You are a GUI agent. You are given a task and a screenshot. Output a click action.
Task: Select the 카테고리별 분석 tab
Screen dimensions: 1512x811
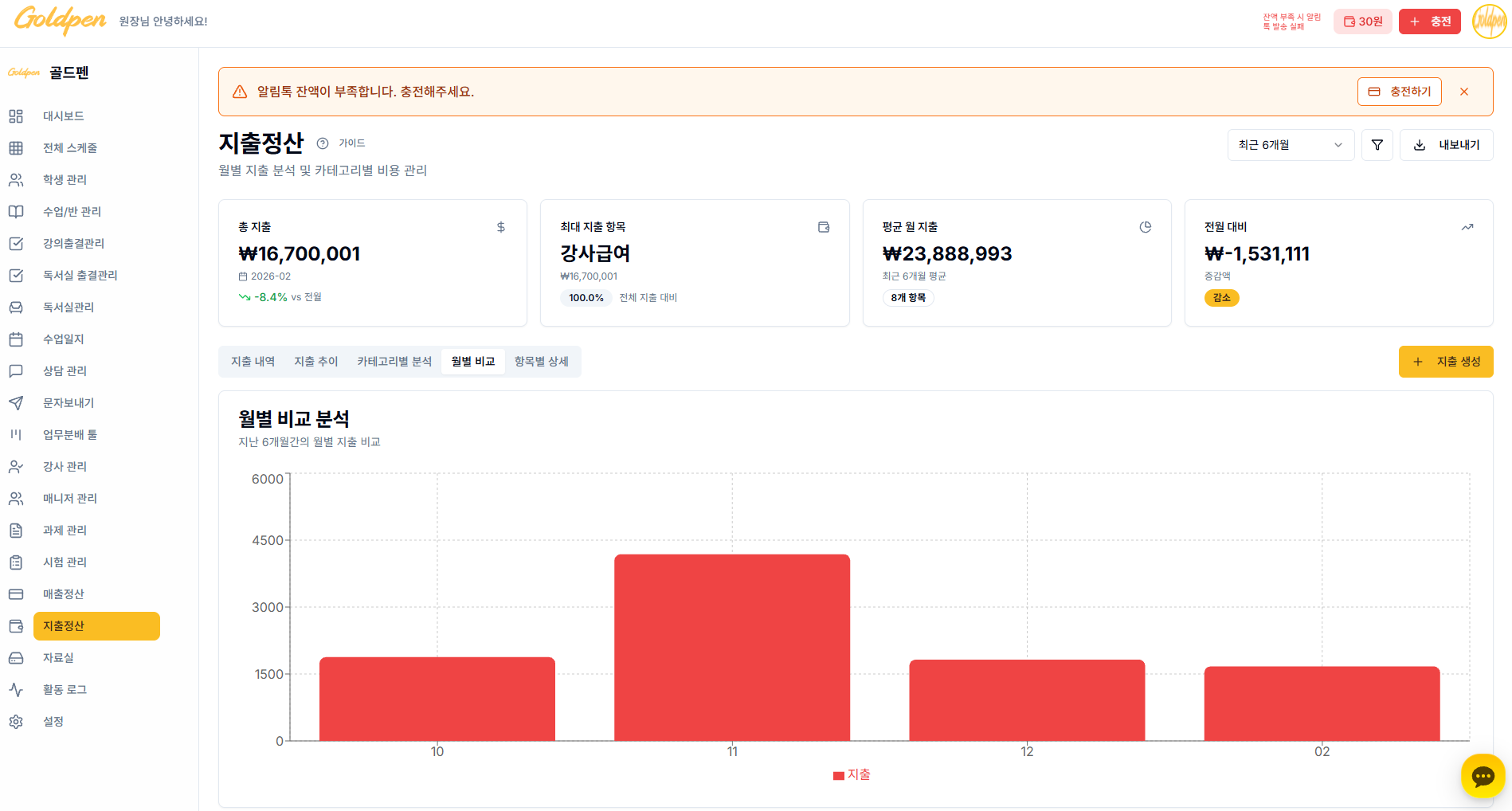pyautogui.click(x=394, y=362)
